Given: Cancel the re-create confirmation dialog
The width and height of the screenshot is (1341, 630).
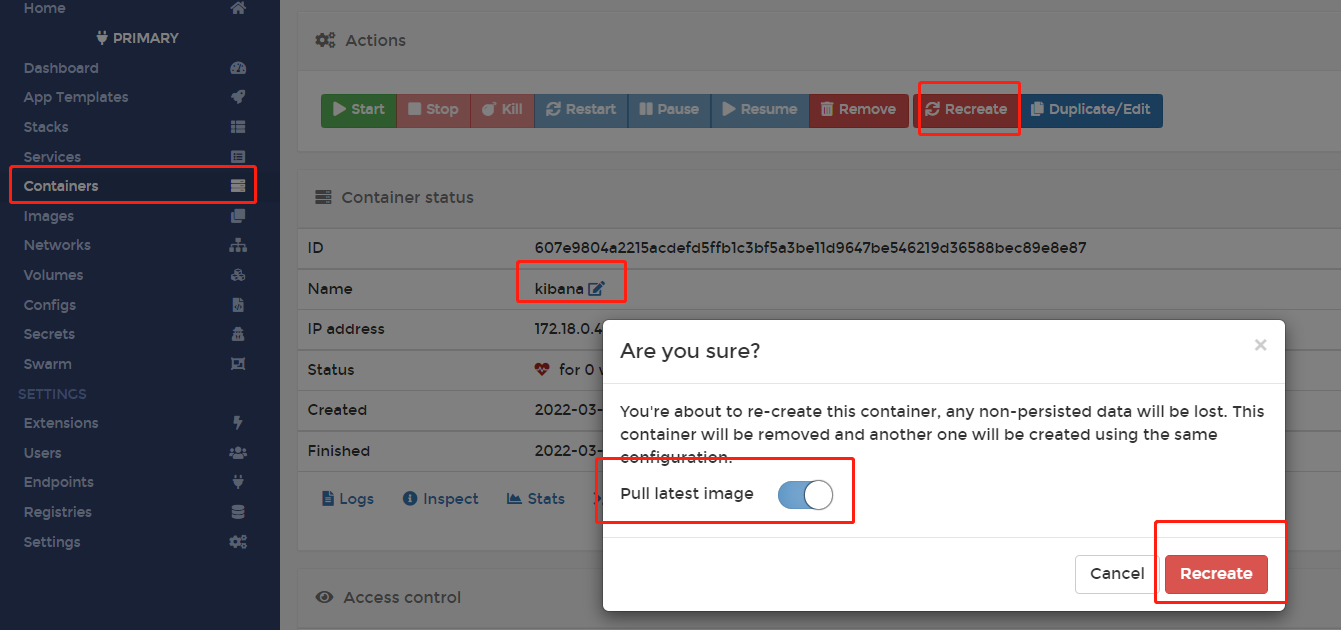Looking at the screenshot, I should 1117,574.
